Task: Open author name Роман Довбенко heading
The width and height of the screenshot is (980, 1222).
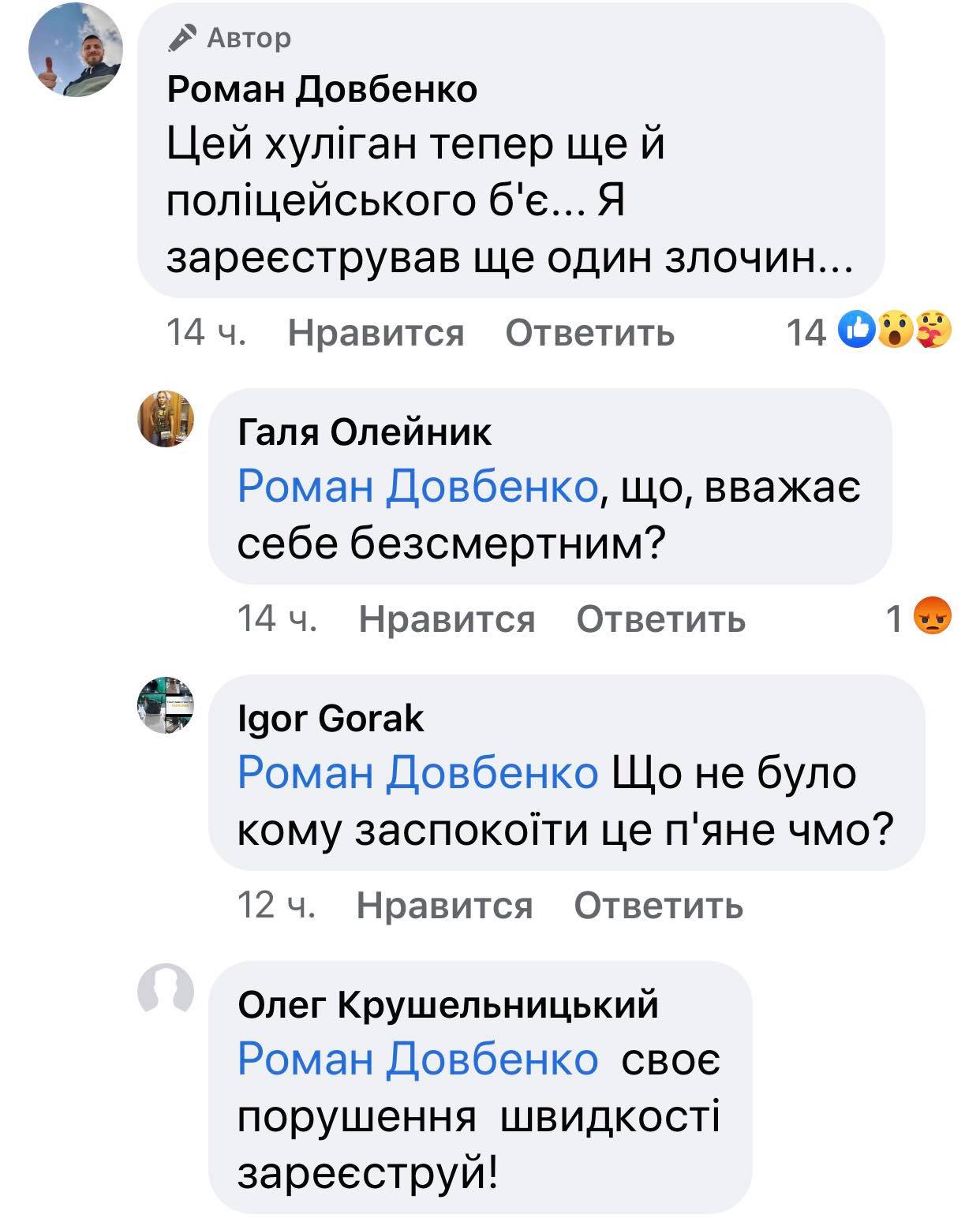Action: (x=322, y=89)
